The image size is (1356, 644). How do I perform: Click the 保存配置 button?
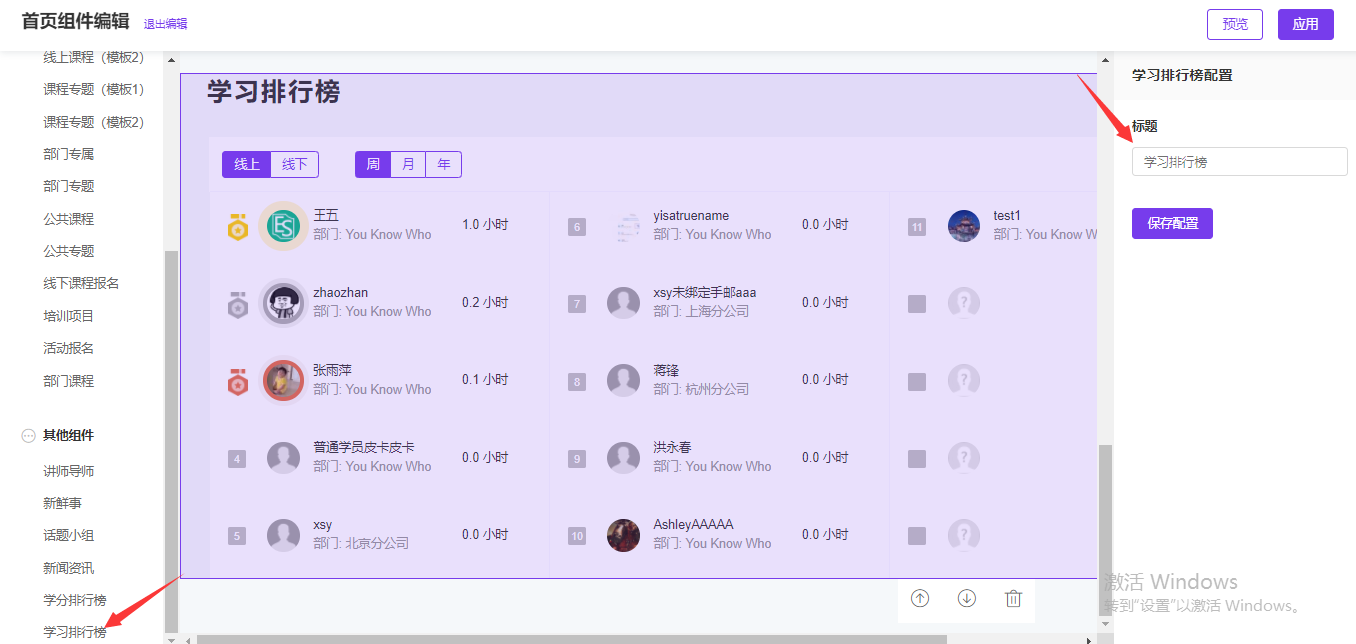click(x=1172, y=224)
